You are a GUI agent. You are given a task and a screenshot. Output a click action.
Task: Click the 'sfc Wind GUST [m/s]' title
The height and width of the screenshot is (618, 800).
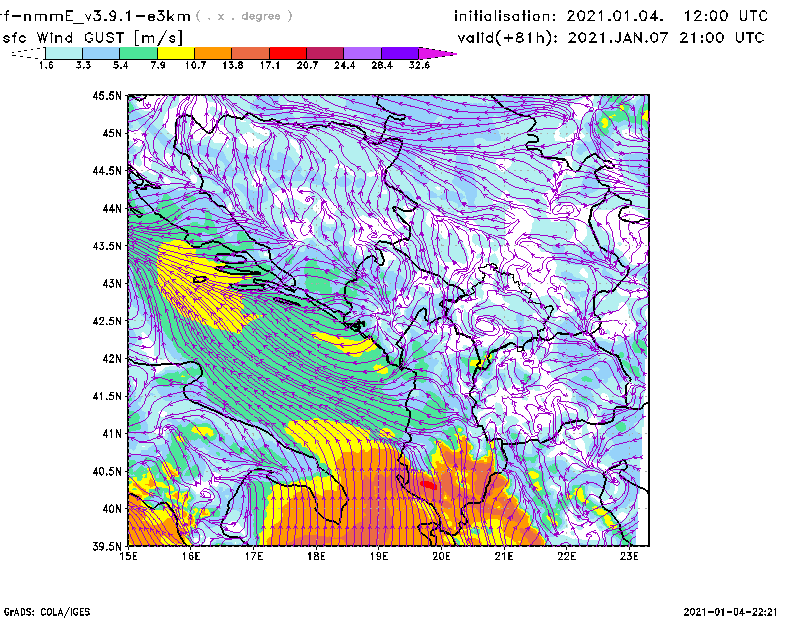coord(92,38)
